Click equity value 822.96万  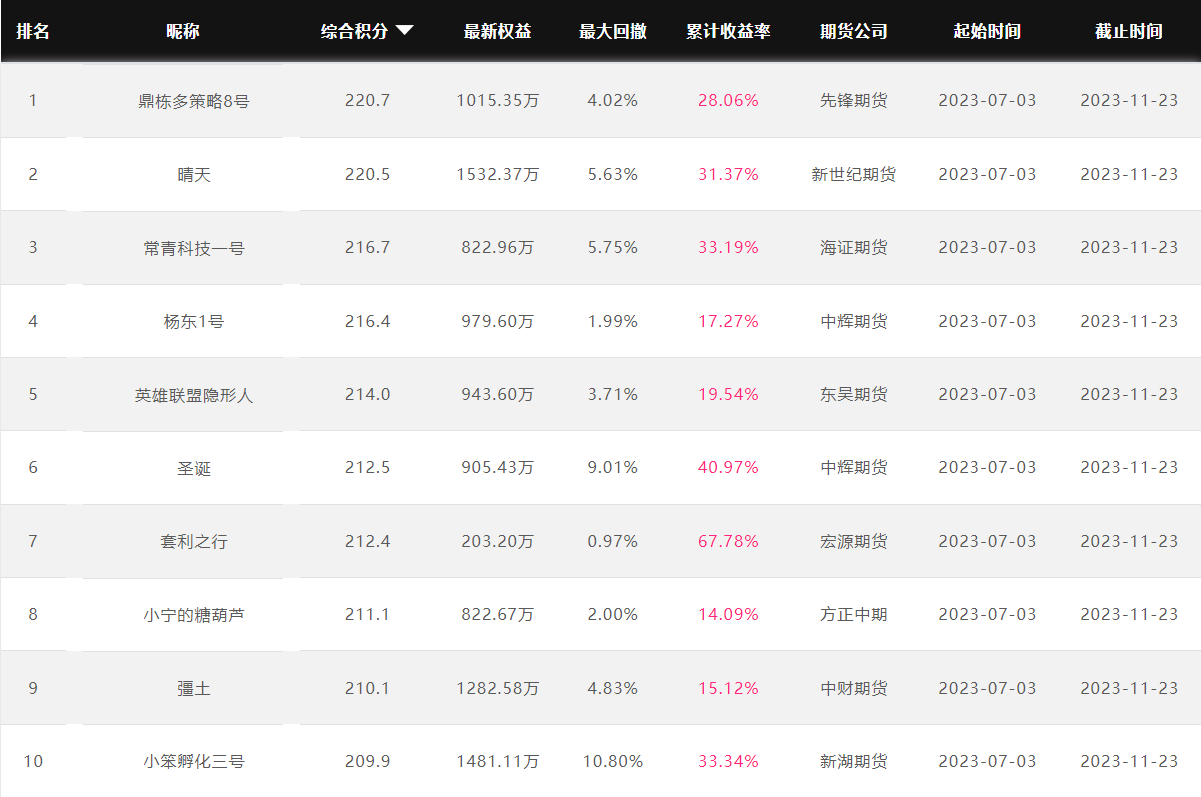[x=498, y=247]
